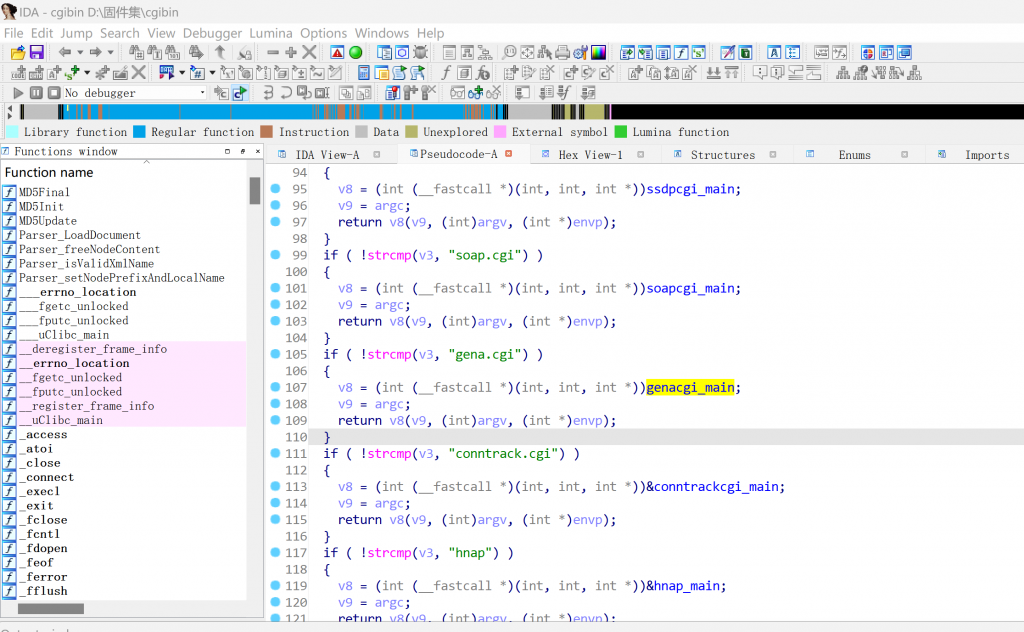Image resolution: width=1024 pixels, height=632 pixels.
Task: Click the red warning triangle icon
Action: point(337,52)
